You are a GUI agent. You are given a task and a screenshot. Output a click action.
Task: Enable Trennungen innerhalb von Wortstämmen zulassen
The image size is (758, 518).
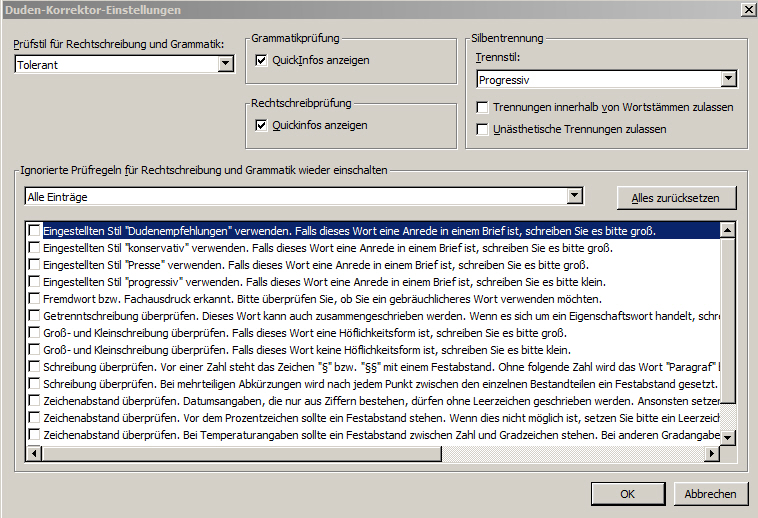(483, 107)
